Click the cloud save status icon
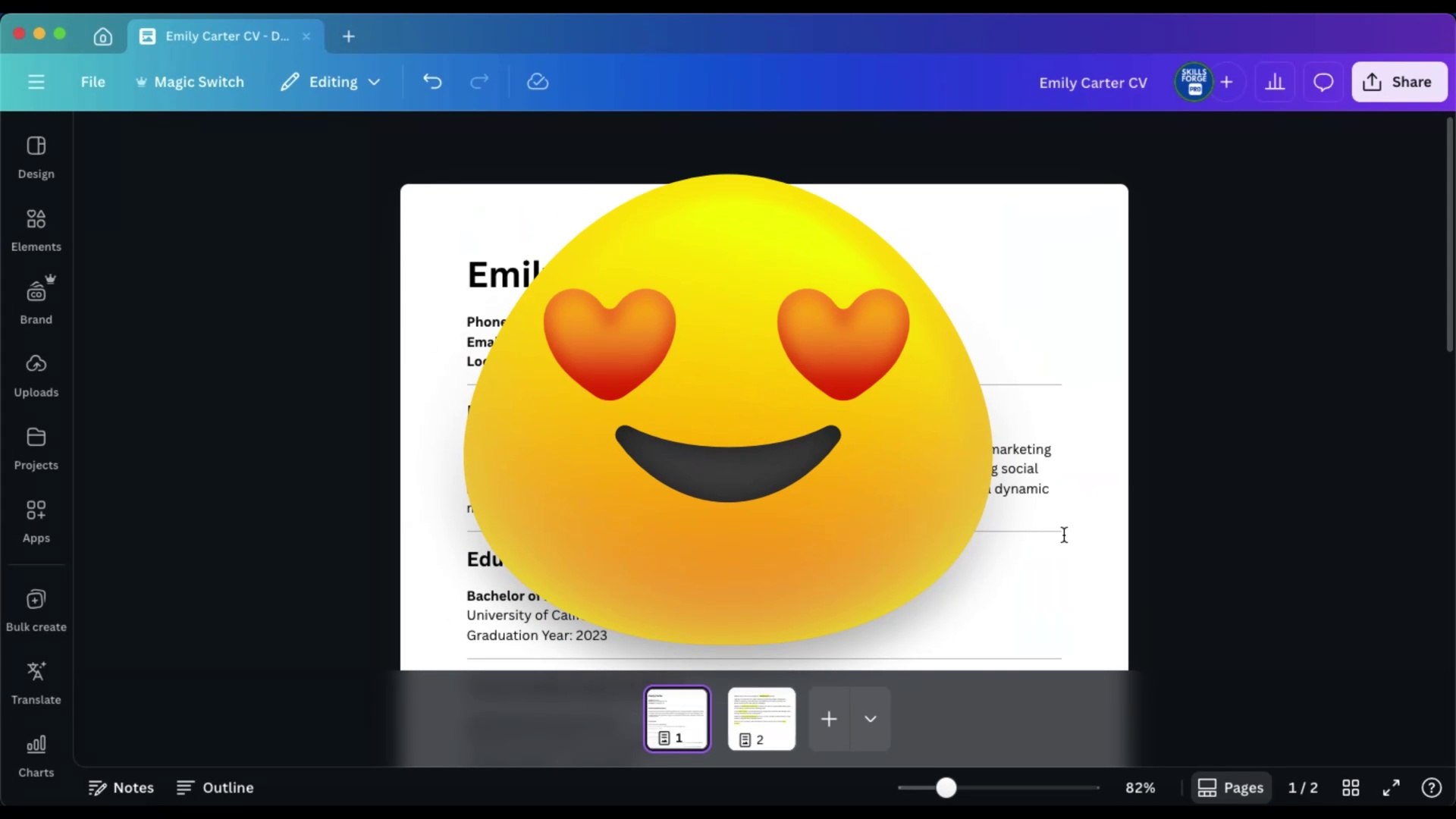This screenshot has width=1456, height=819. pos(538,82)
